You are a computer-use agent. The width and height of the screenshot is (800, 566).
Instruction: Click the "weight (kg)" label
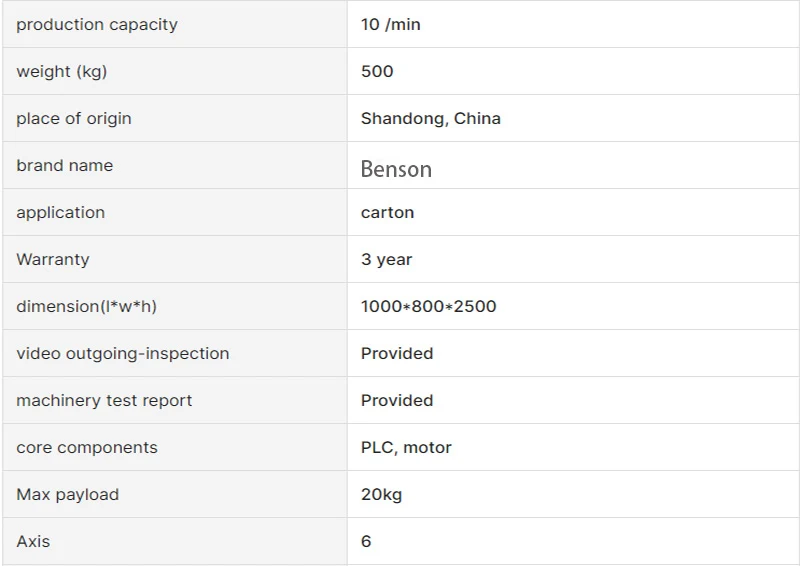[x=61, y=71]
